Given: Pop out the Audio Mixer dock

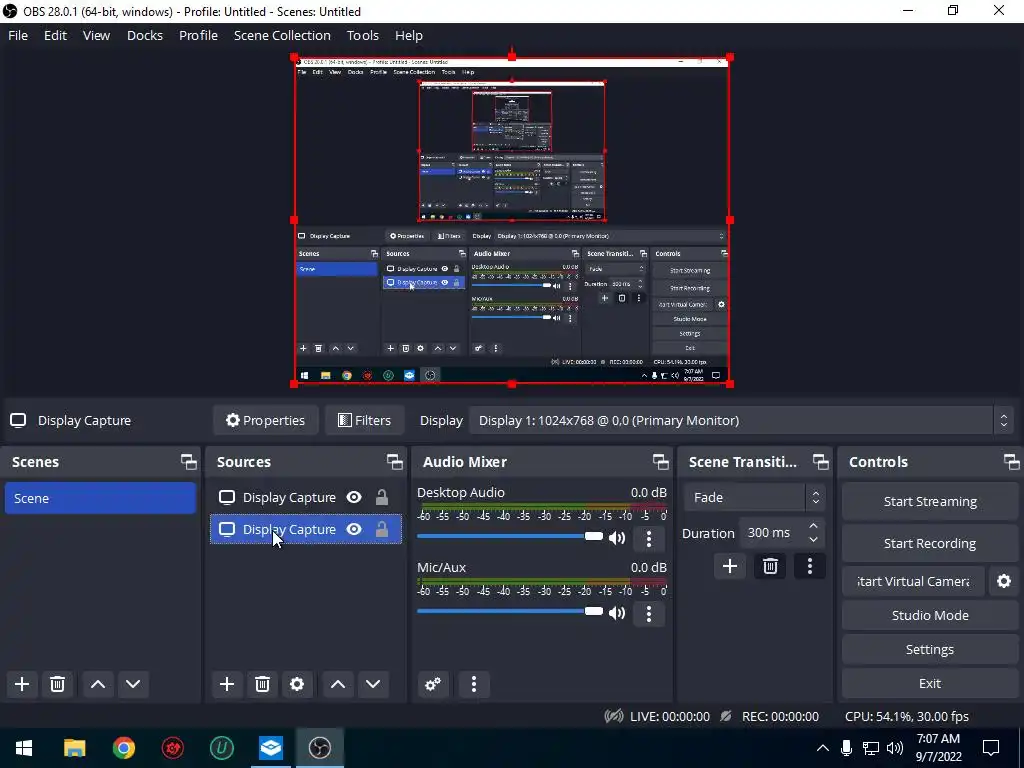Looking at the screenshot, I should [x=660, y=462].
